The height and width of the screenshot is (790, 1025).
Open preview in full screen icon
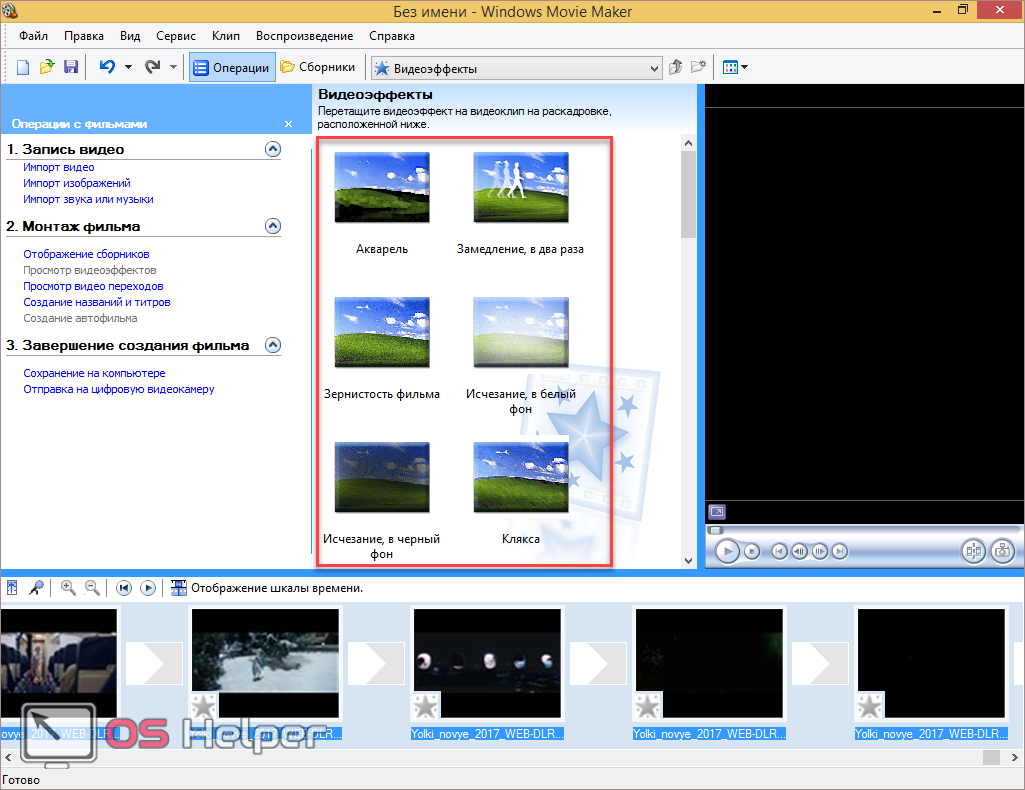coord(716,511)
